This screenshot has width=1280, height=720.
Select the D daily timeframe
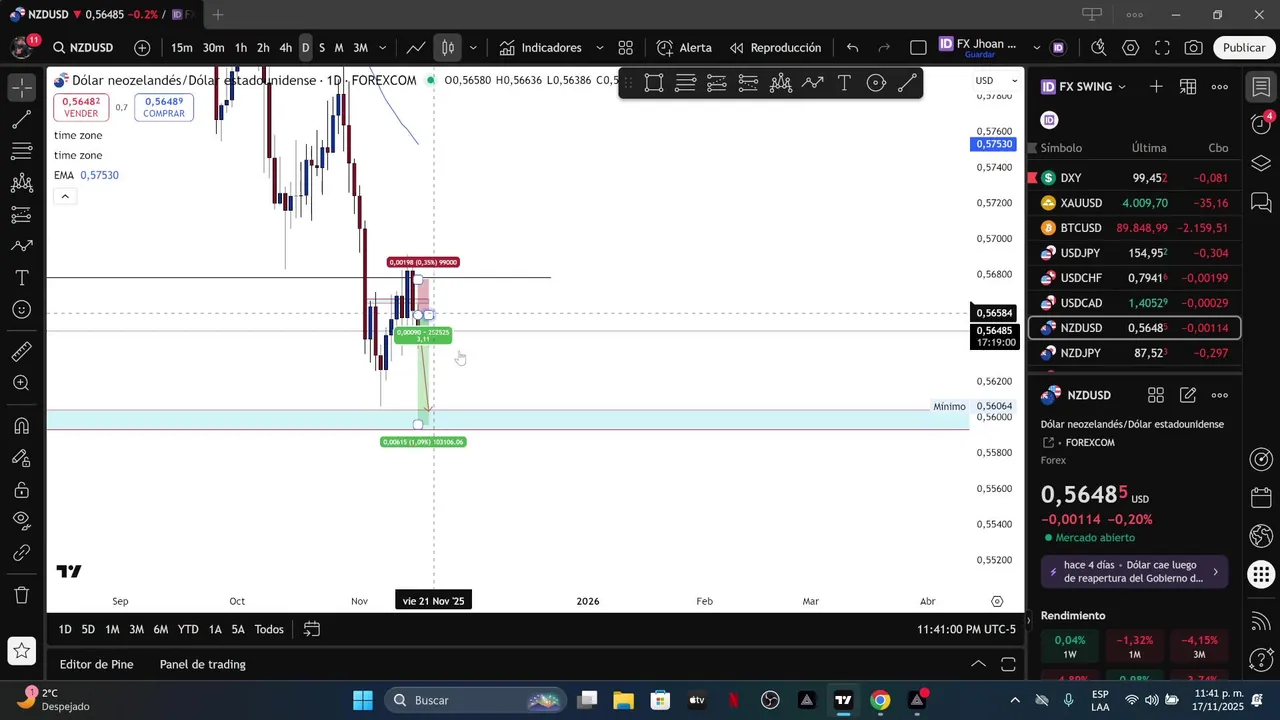point(306,48)
